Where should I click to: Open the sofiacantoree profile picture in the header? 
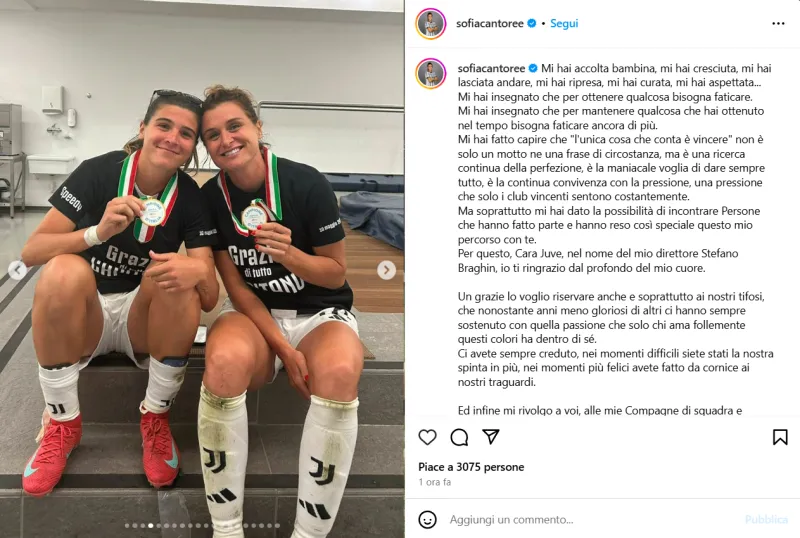point(431,23)
